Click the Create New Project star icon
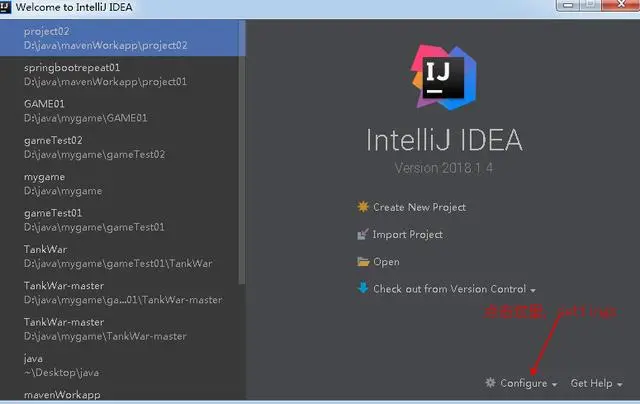The height and width of the screenshot is (404, 640). tap(363, 207)
